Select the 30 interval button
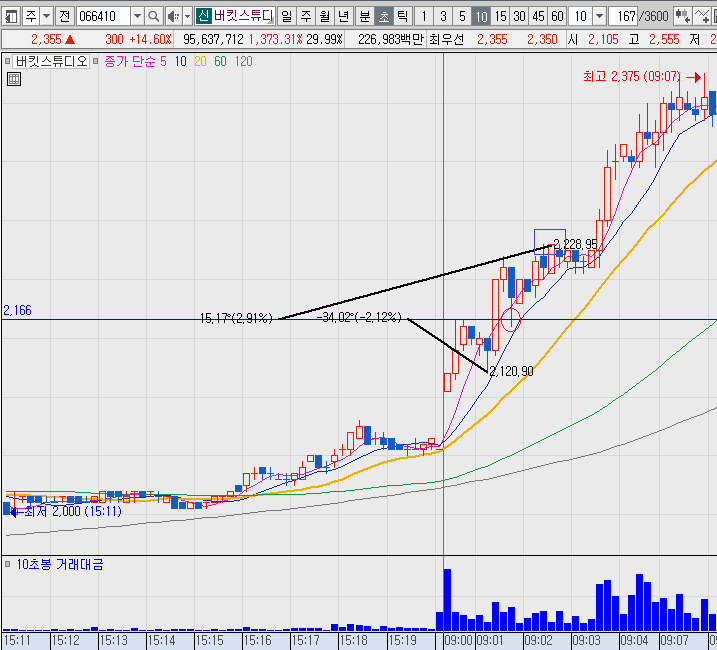 coord(519,17)
